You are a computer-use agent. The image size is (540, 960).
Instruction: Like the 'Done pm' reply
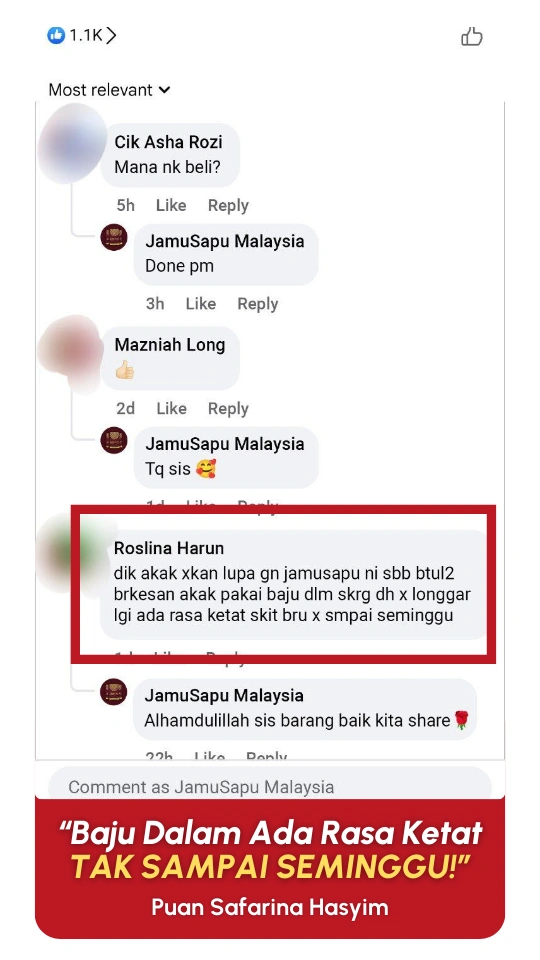(200, 304)
